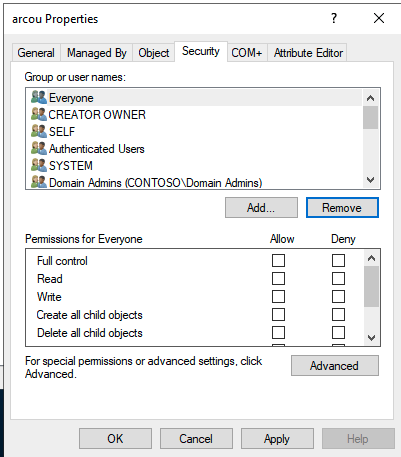
Task: Click the down arrow of the permissions list scrollbar
Action: tap(371, 337)
